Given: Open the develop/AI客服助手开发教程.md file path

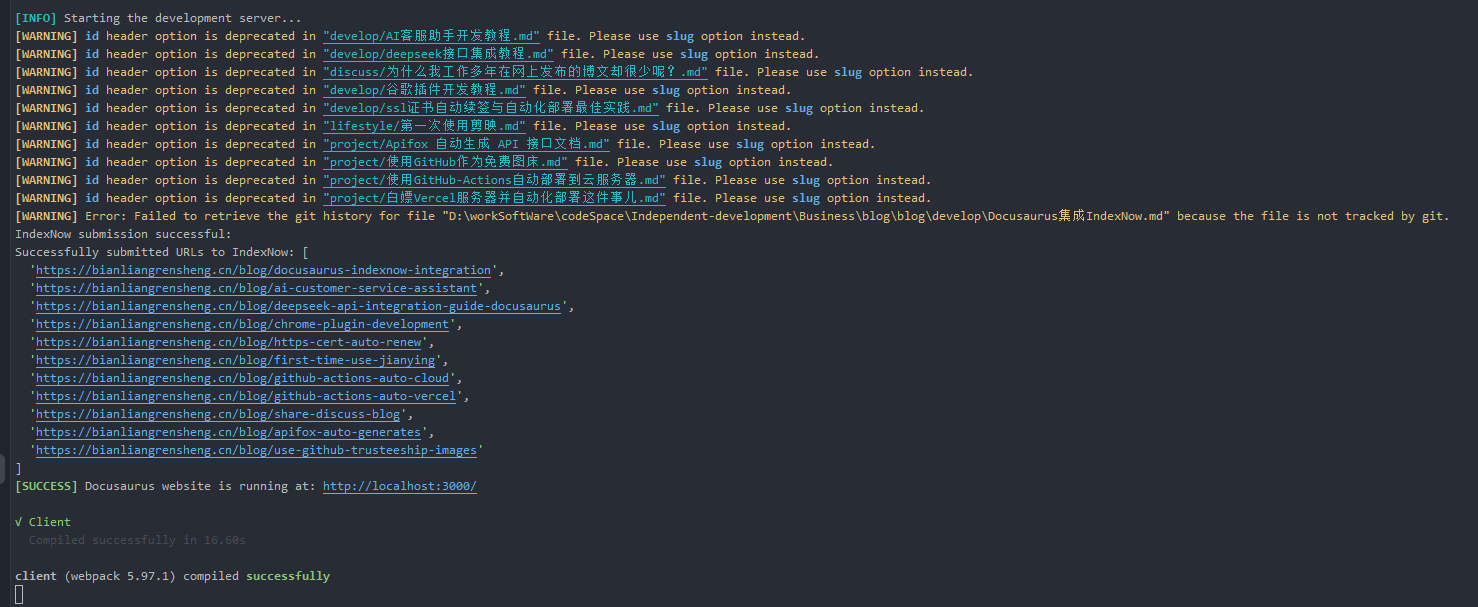Looking at the screenshot, I should pos(431,36).
